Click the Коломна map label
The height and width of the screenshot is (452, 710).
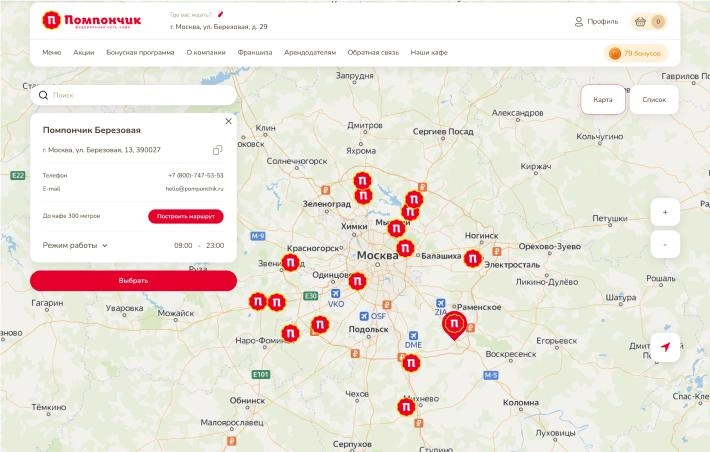(x=521, y=402)
